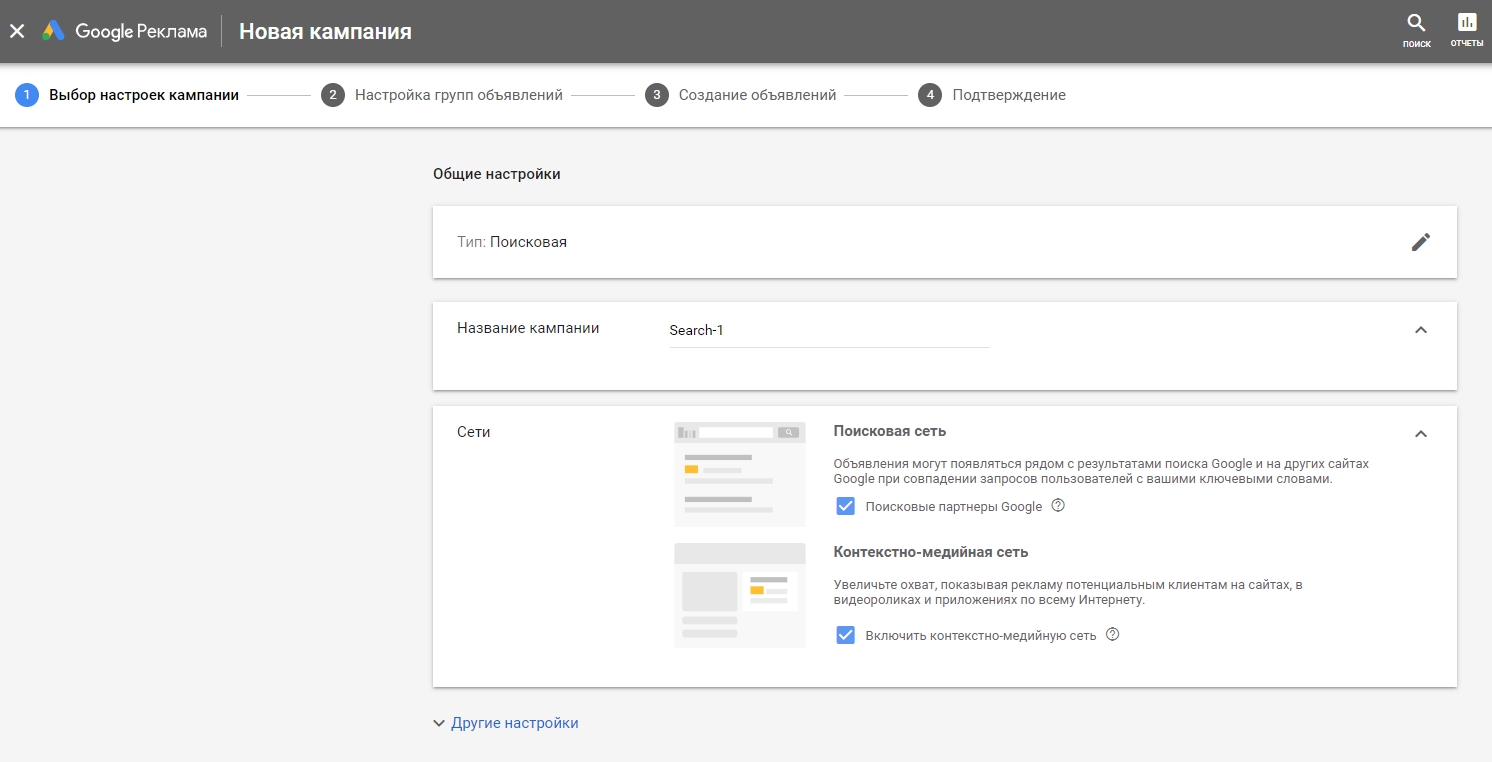This screenshot has height=762, width=1492.
Task: Click the Поисковая сеть heading
Action: click(x=890, y=431)
